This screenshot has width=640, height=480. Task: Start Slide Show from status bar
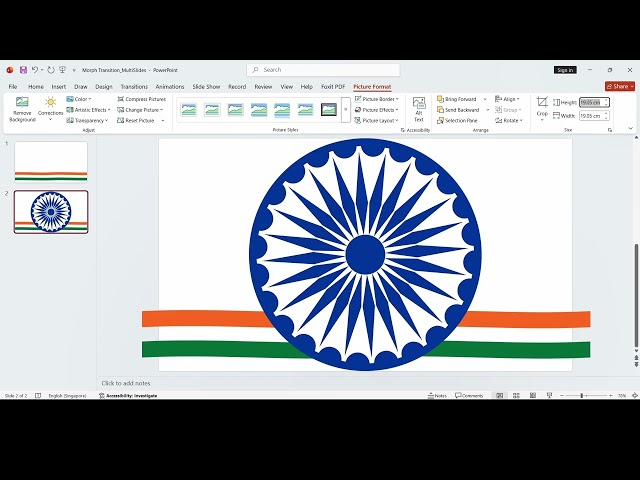[549, 396]
